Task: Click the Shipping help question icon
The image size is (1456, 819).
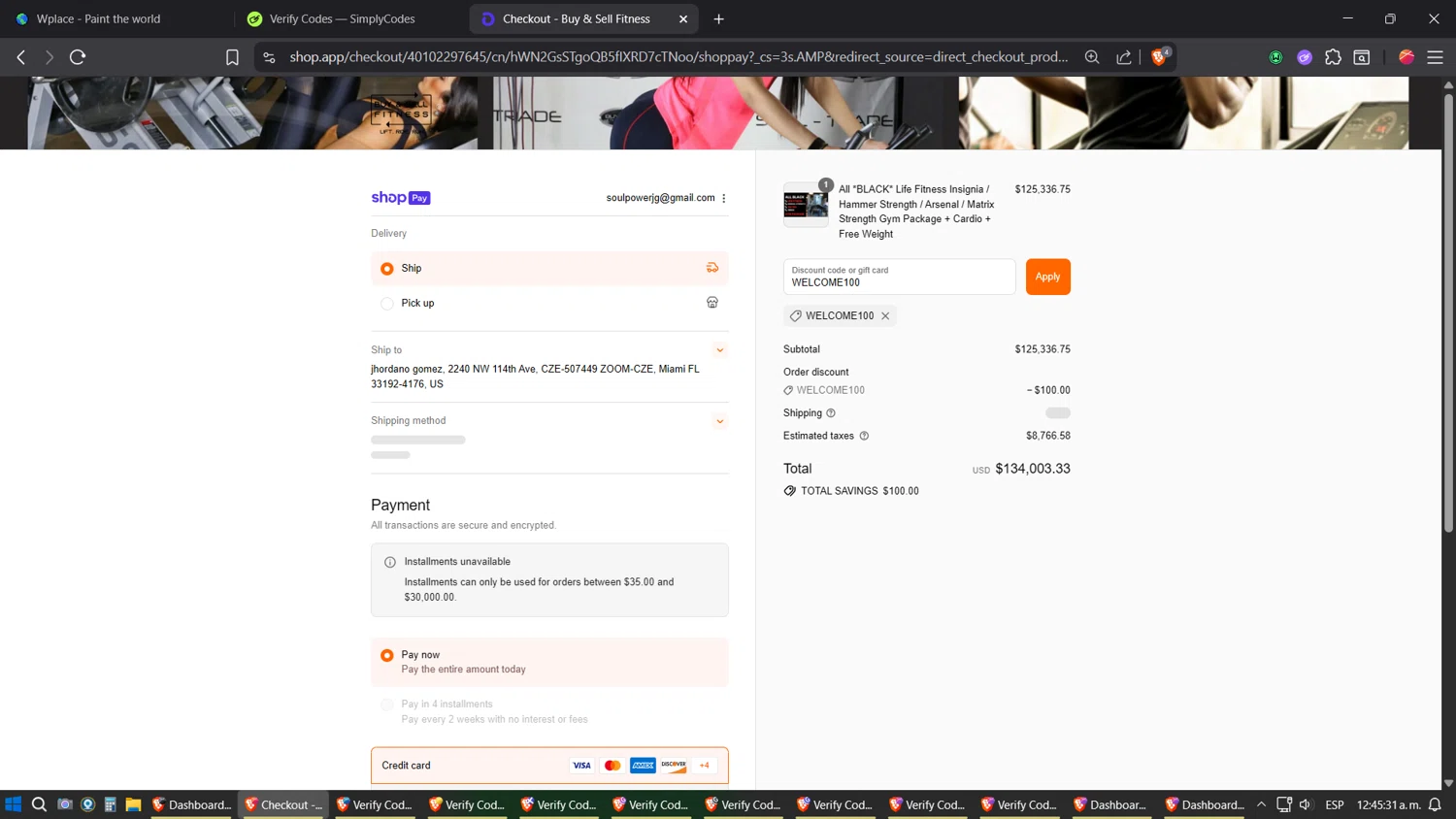Action: click(831, 413)
